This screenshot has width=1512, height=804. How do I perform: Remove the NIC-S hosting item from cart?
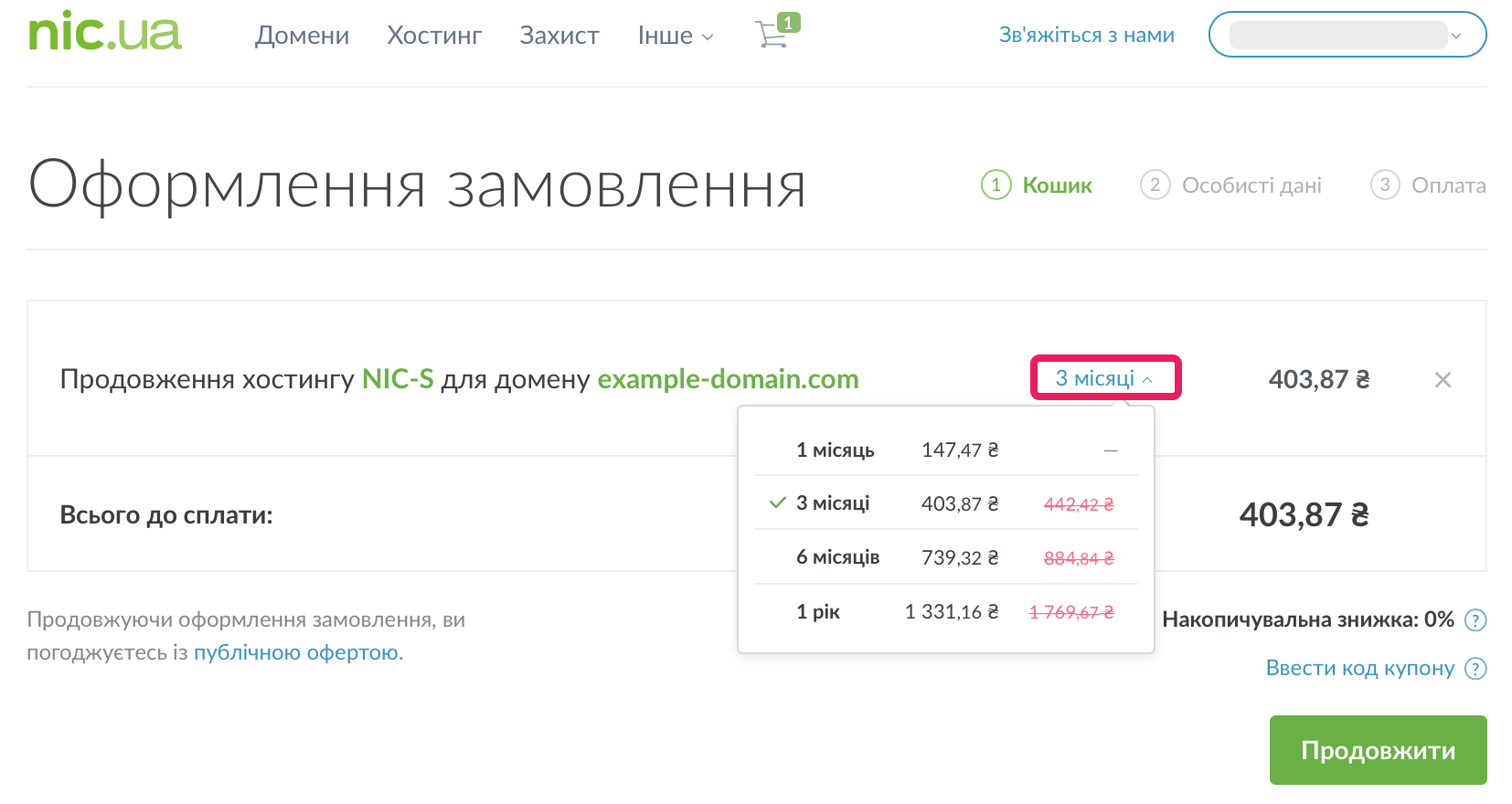1443,379
